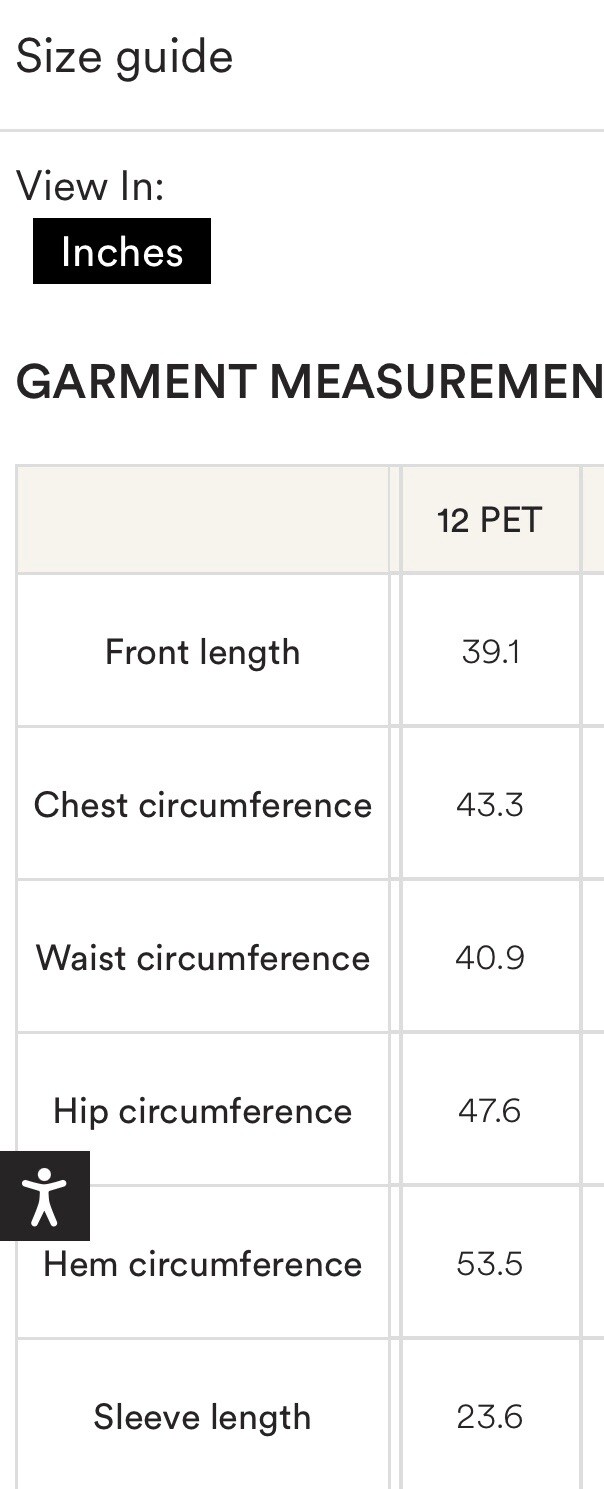Screen dimensions: 604x1489
Task: Click the Sleeve length row label
Action: pos(203,1417)
